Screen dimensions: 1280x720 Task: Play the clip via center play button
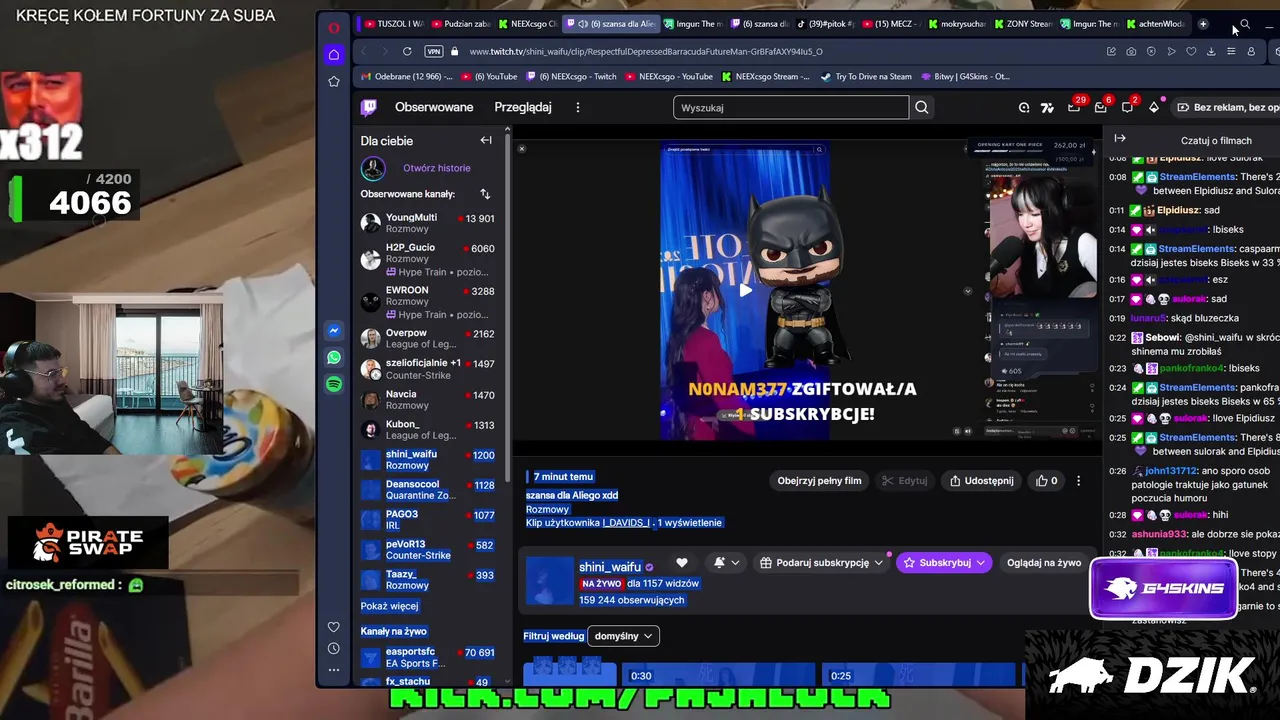(x=745, y=290)
